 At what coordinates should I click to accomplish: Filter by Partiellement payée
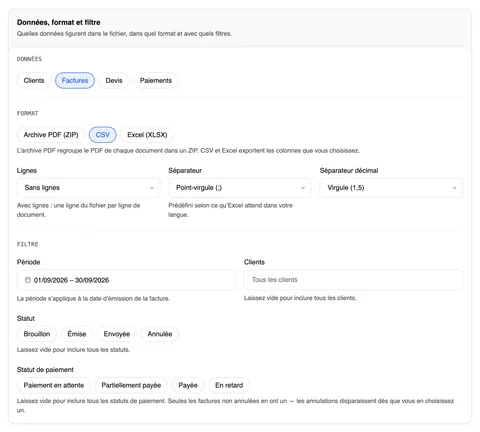pos(131,385)
